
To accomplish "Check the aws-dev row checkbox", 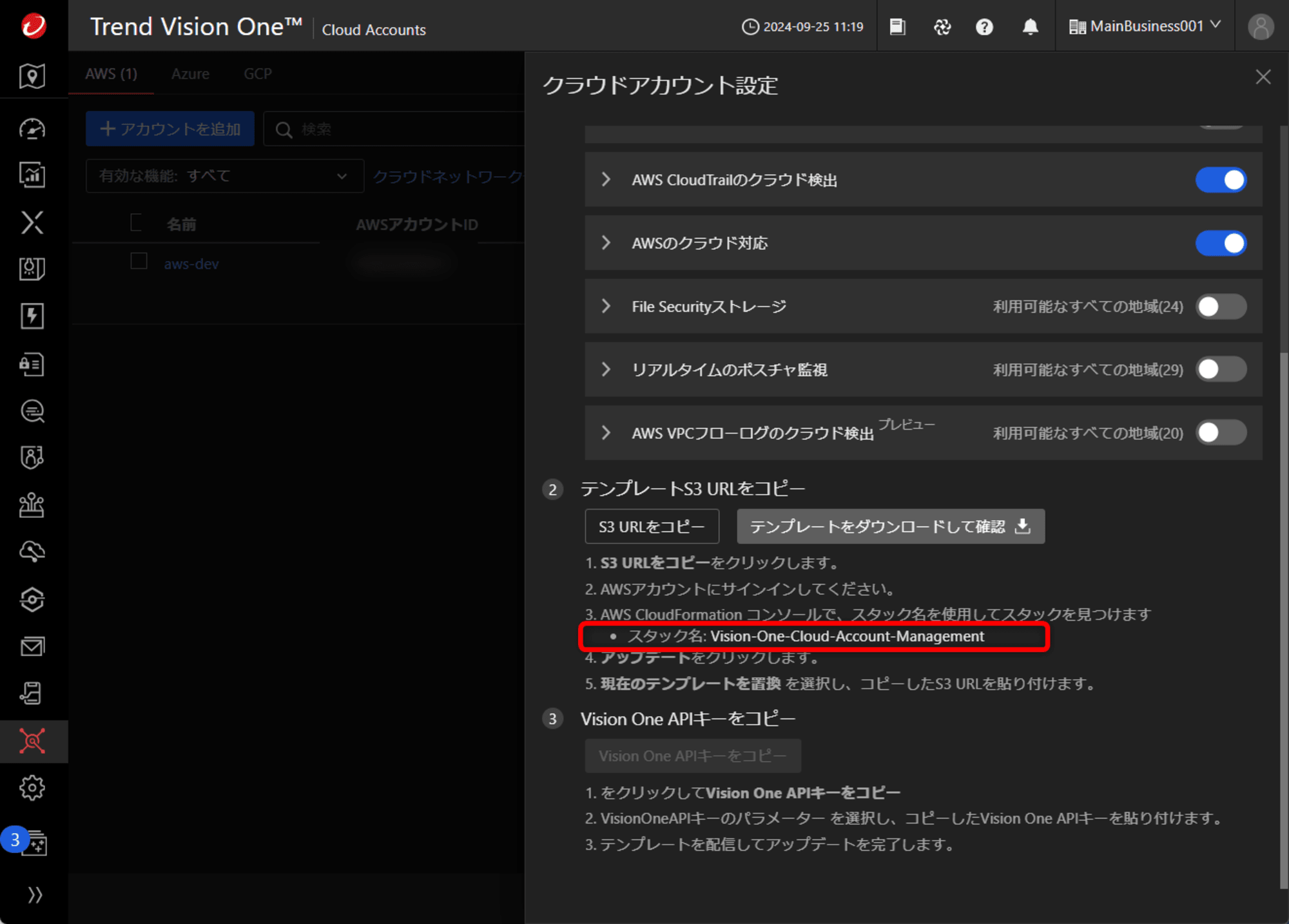I will coord(139,261).
